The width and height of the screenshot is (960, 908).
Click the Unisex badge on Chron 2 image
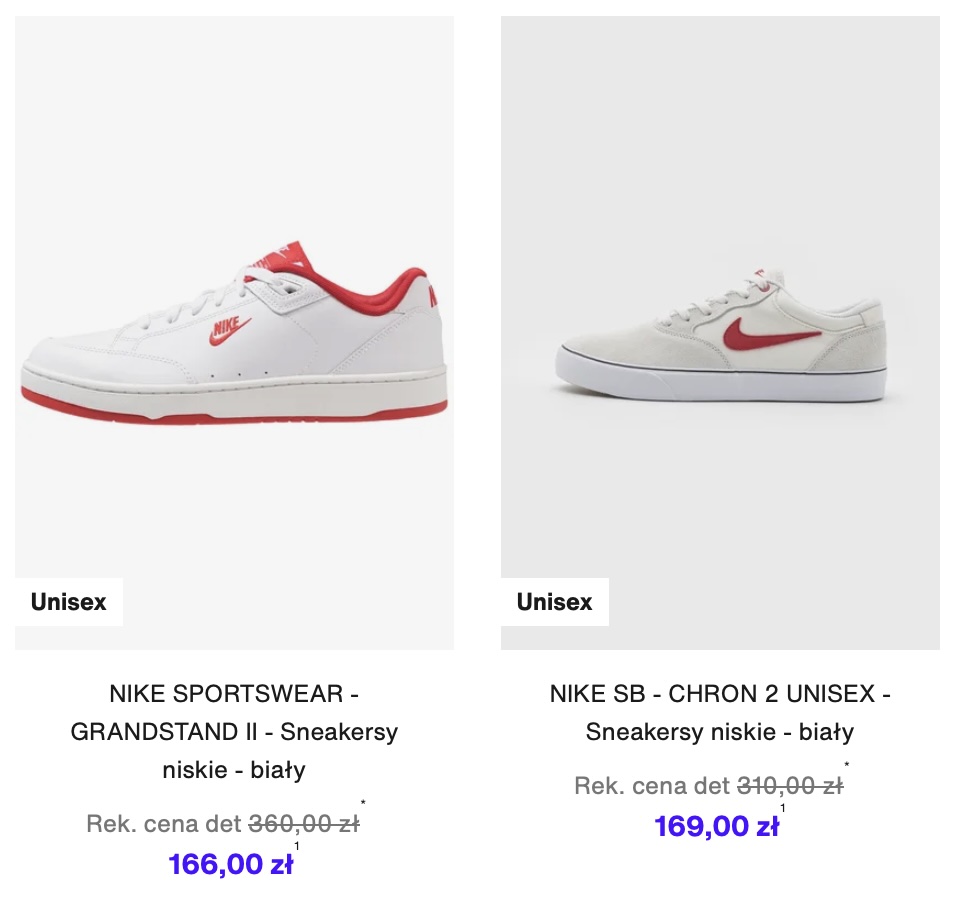[x=555, y=602]
